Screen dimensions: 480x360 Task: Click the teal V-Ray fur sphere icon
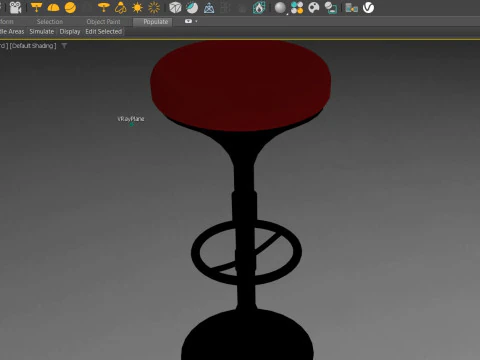click(192, 7)
